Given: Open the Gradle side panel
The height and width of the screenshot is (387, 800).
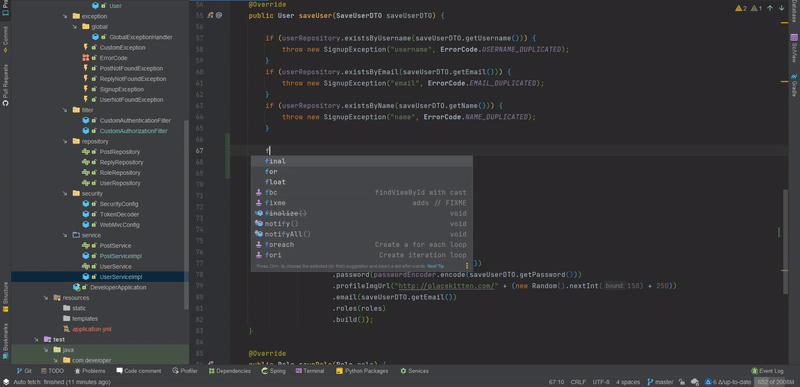Looking at the screenshot, I should tap(794, 85).
